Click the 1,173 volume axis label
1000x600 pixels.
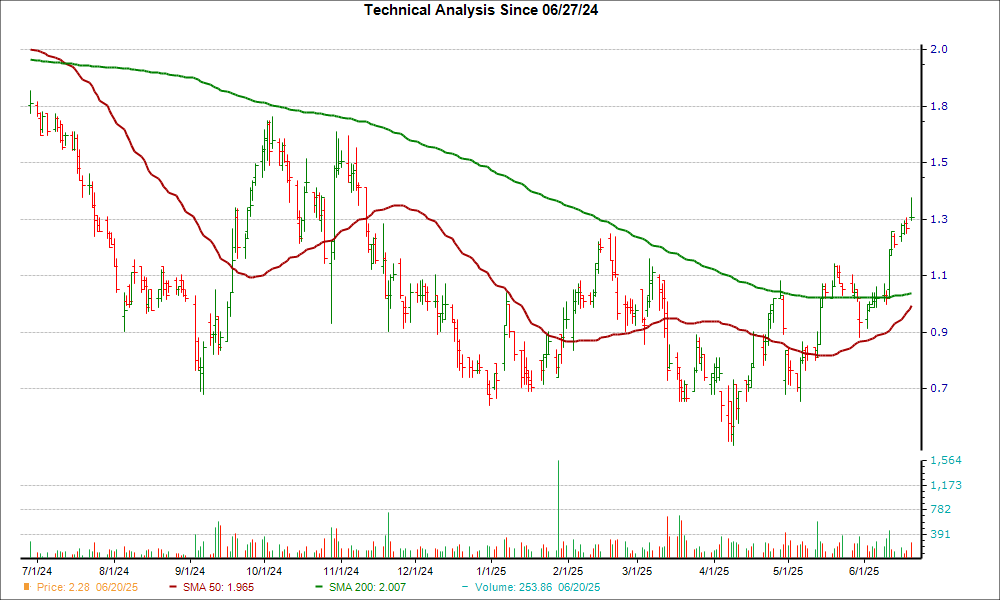[x=946, y=485]
